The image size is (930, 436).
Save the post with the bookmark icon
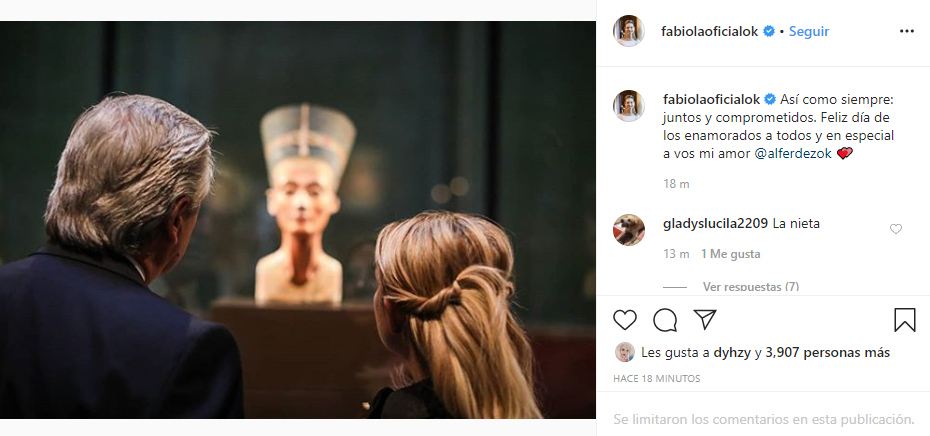(x=904, y=320)
